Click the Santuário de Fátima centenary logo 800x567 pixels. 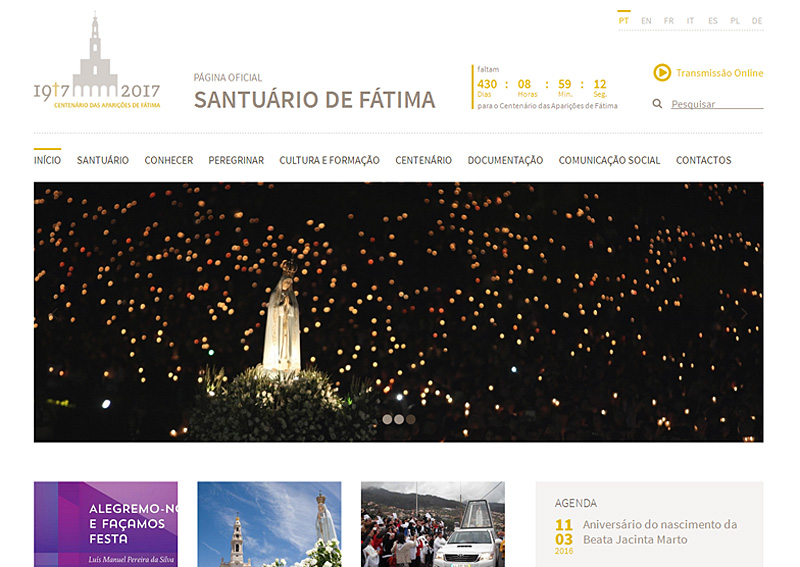[97, 60]
